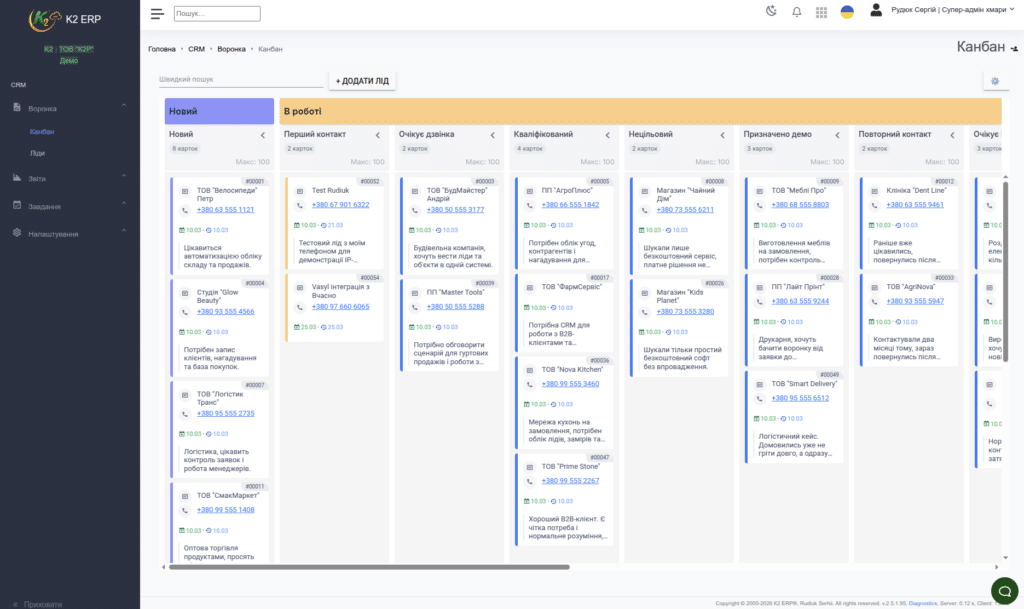Go to CRM breadcrumb

tap(196, 49)
